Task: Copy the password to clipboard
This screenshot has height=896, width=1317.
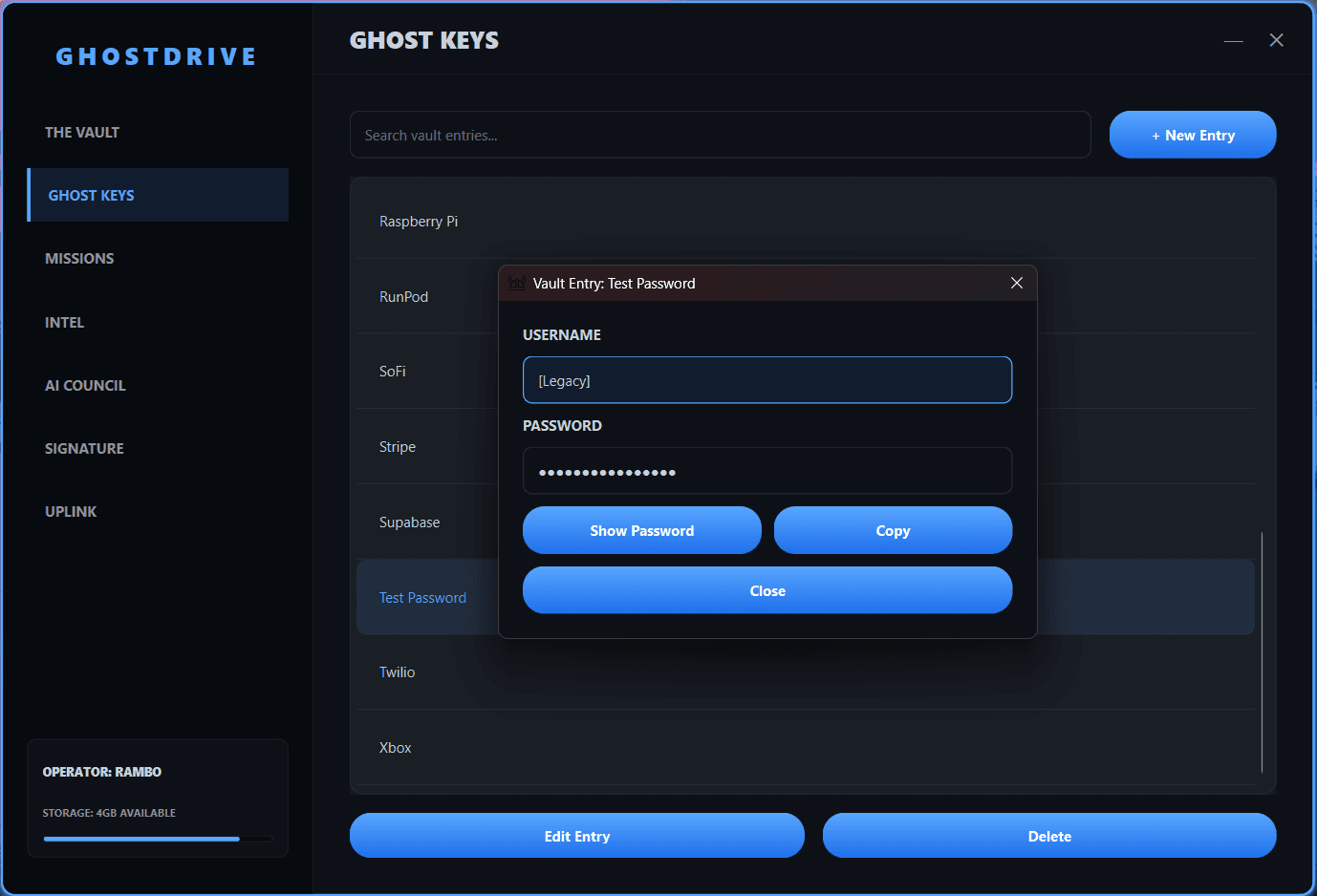Action: tap(892, 531)
